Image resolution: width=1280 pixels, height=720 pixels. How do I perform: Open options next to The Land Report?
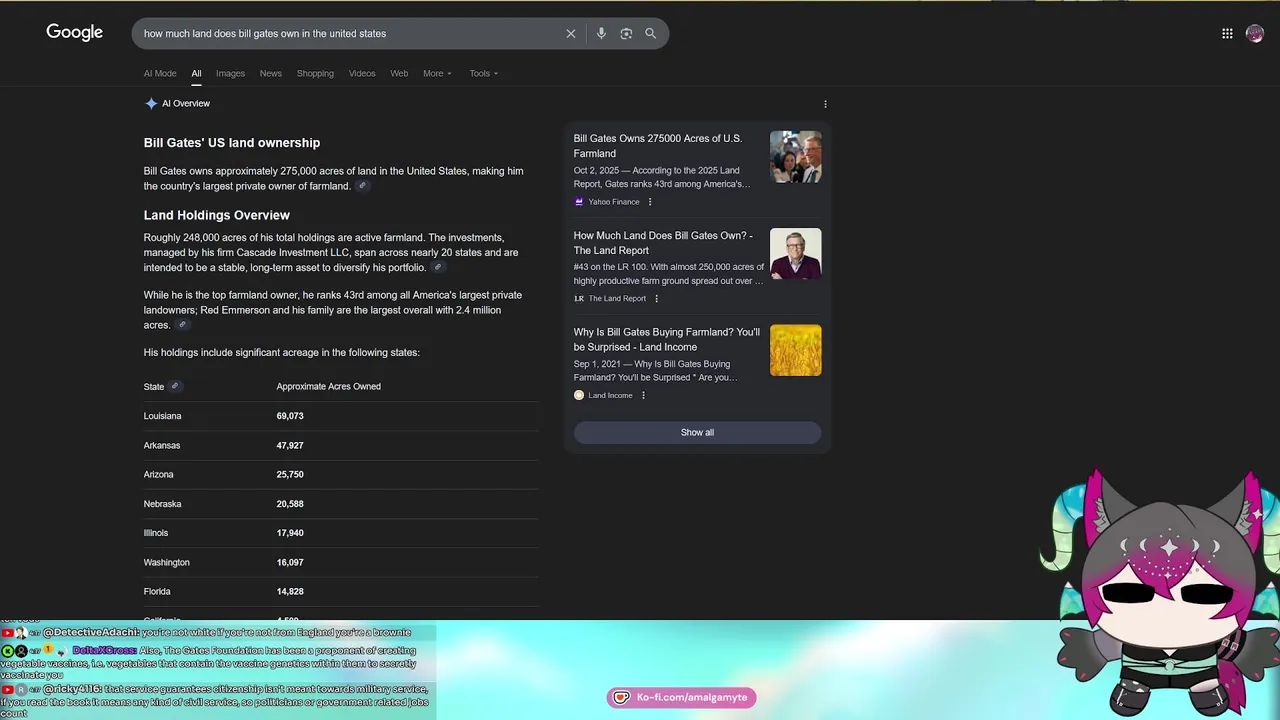(x=656, y=298)
